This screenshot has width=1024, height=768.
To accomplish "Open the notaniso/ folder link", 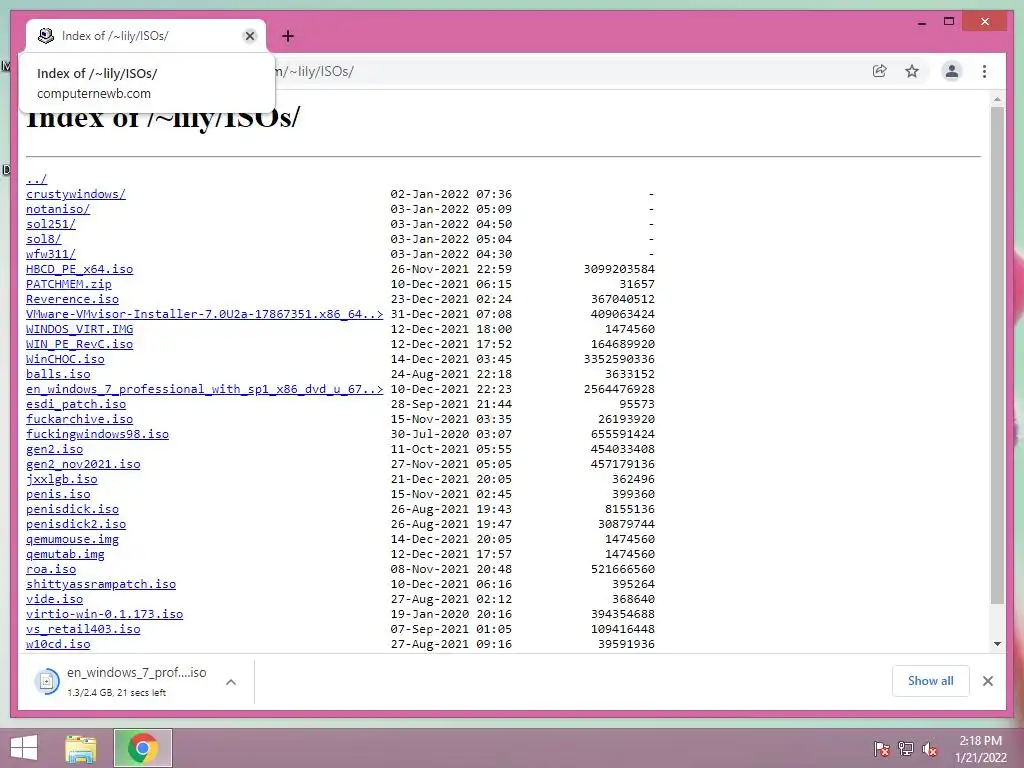I will coord(58,209).
